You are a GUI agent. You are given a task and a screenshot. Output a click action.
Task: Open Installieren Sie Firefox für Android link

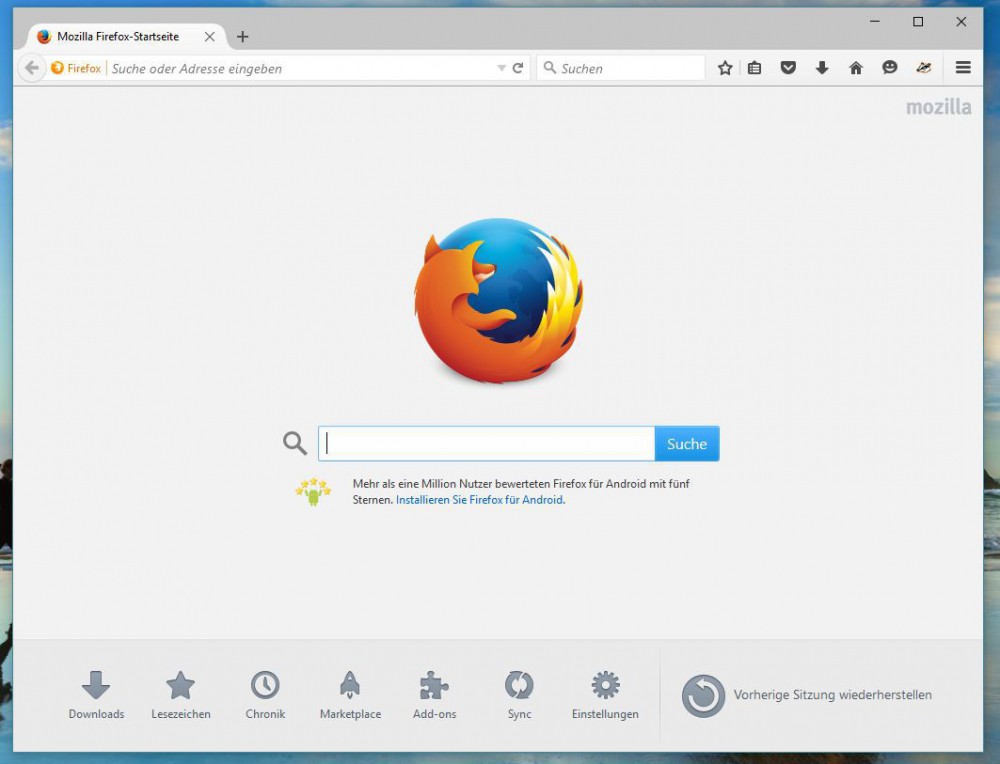tap(480, 500)
